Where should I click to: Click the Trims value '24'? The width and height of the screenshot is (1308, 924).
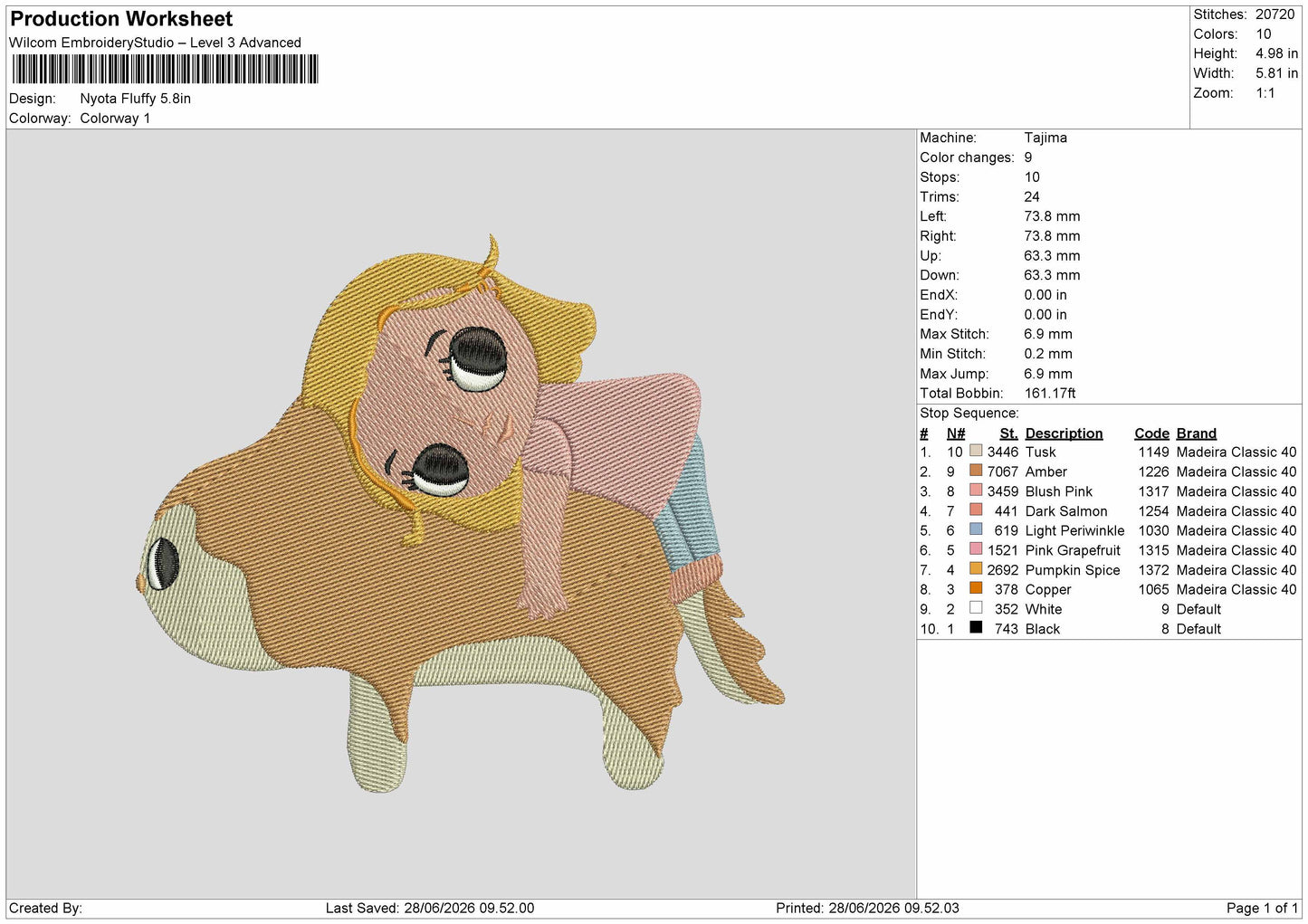click(x=1032, y=196)
